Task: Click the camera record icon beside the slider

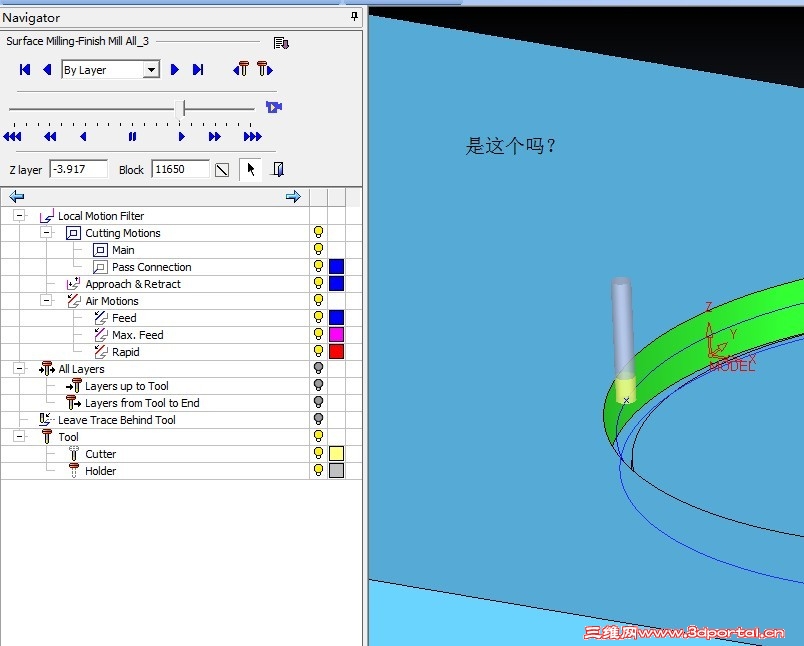Action: 274,107
